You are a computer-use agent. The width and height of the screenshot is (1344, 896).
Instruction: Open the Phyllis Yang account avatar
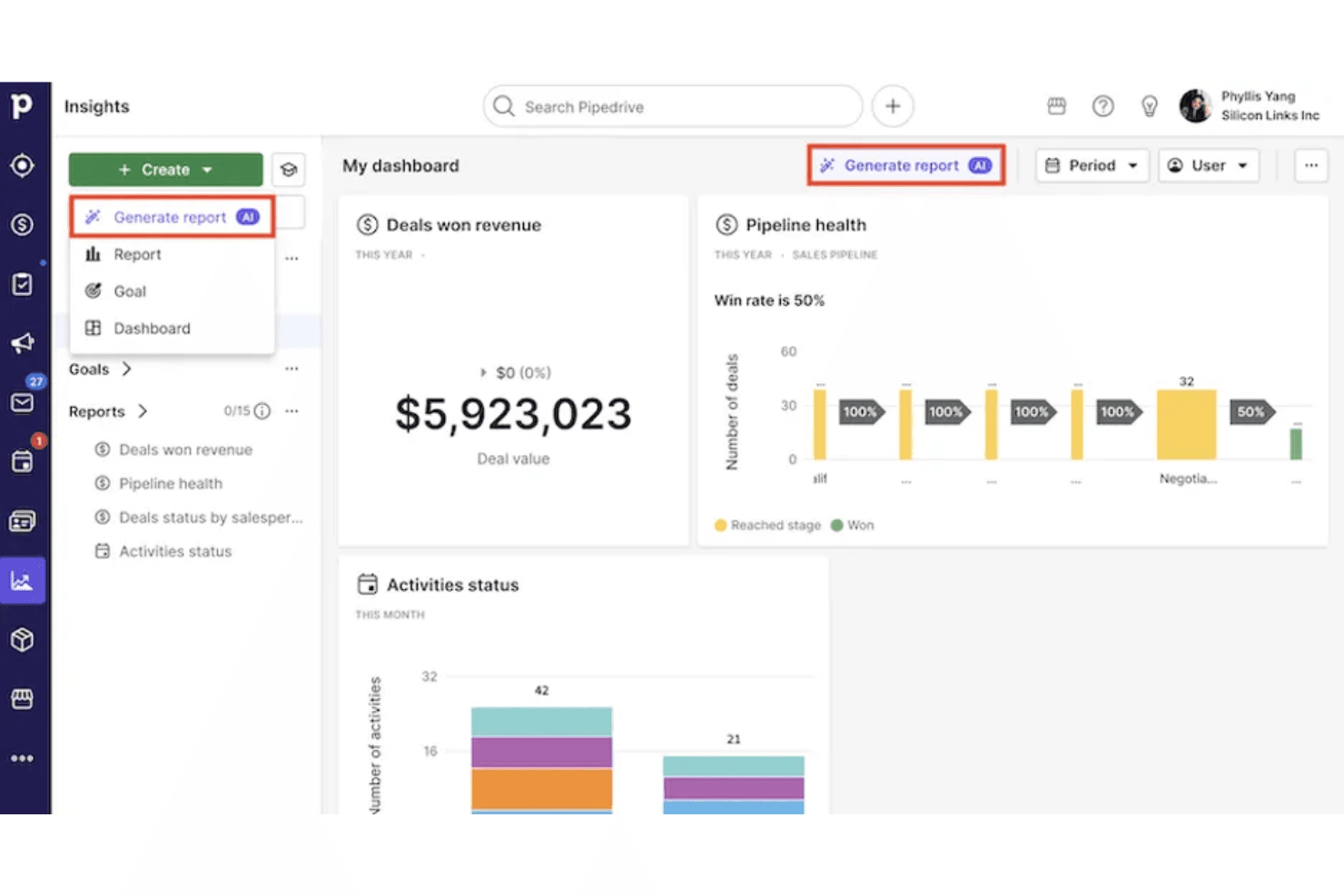[1195, 106]
